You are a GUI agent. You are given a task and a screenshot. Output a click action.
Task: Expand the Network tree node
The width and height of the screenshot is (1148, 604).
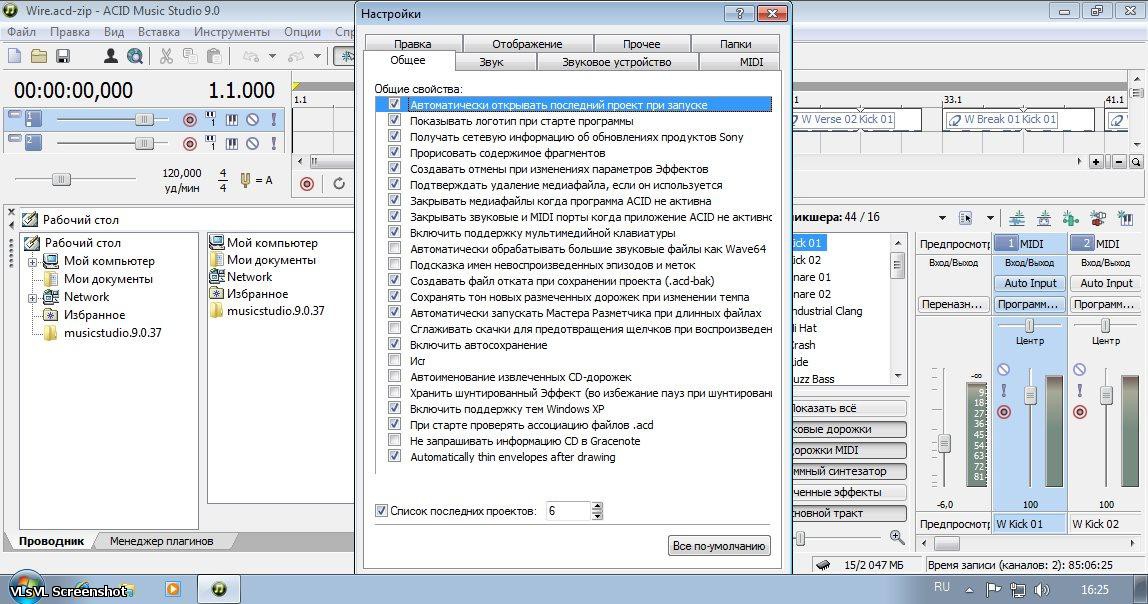tap(32, 298)
